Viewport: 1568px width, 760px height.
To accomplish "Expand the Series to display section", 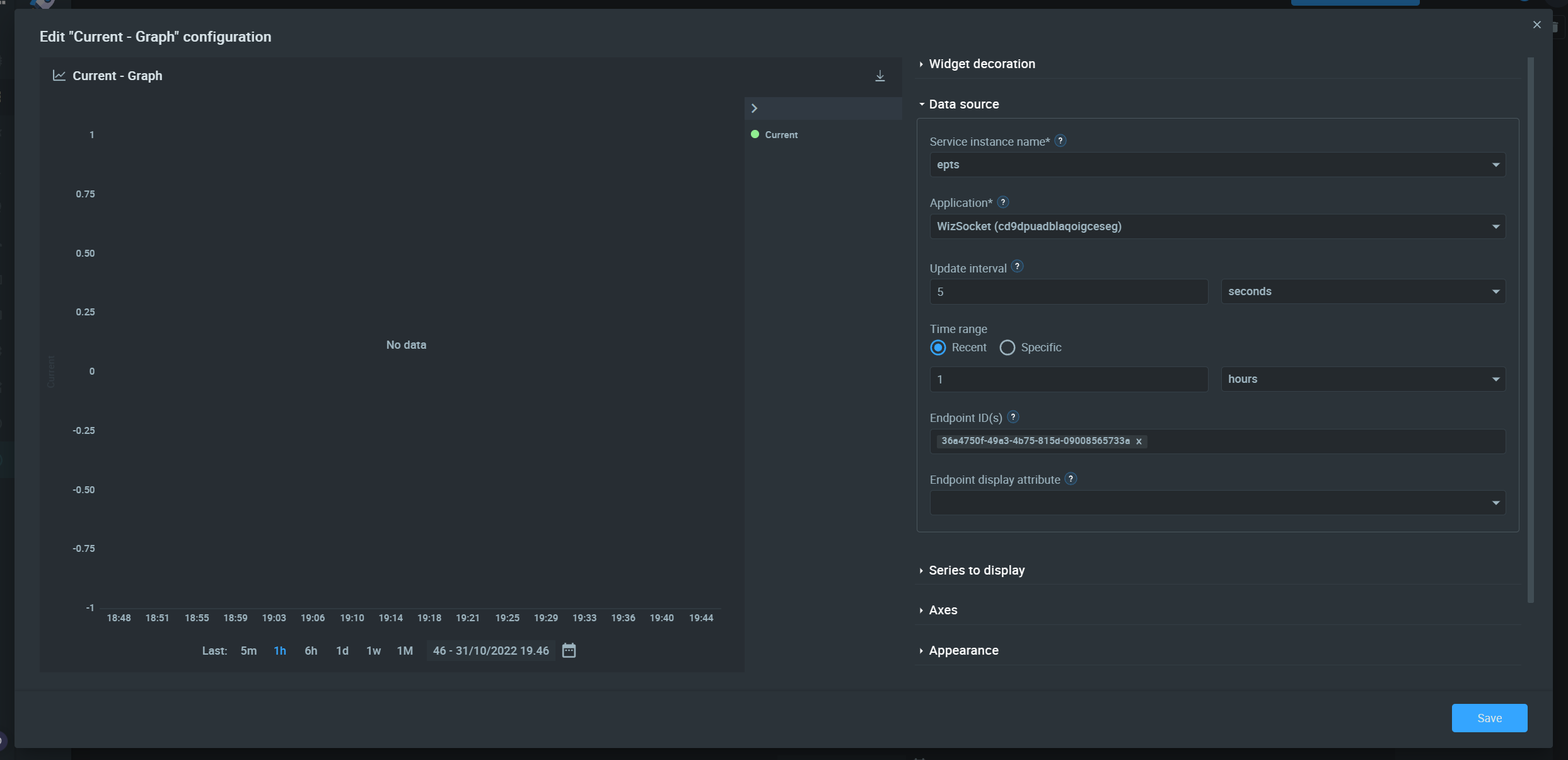I will [x=977, y=570].
